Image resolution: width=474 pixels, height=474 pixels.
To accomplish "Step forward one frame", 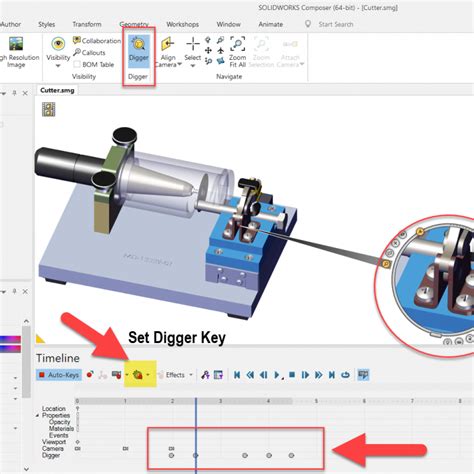I will (x=305, y=375).
